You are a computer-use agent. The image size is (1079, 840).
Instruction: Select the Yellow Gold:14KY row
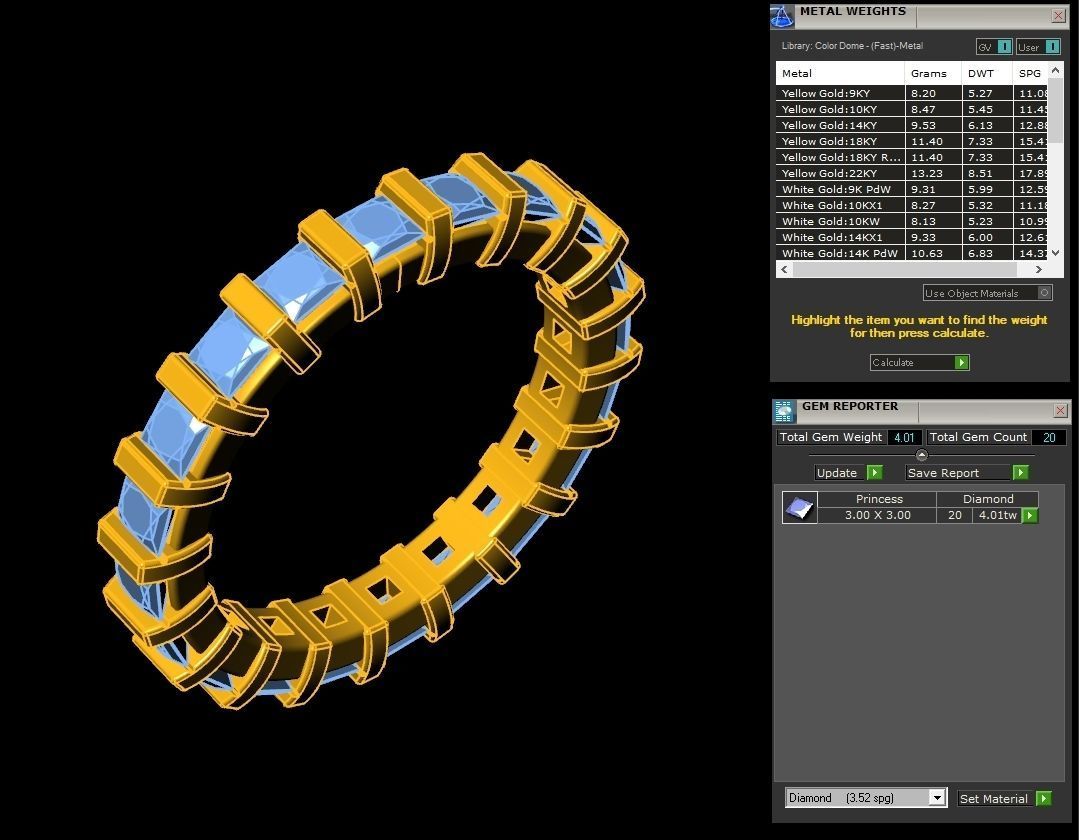pos(912,125)
